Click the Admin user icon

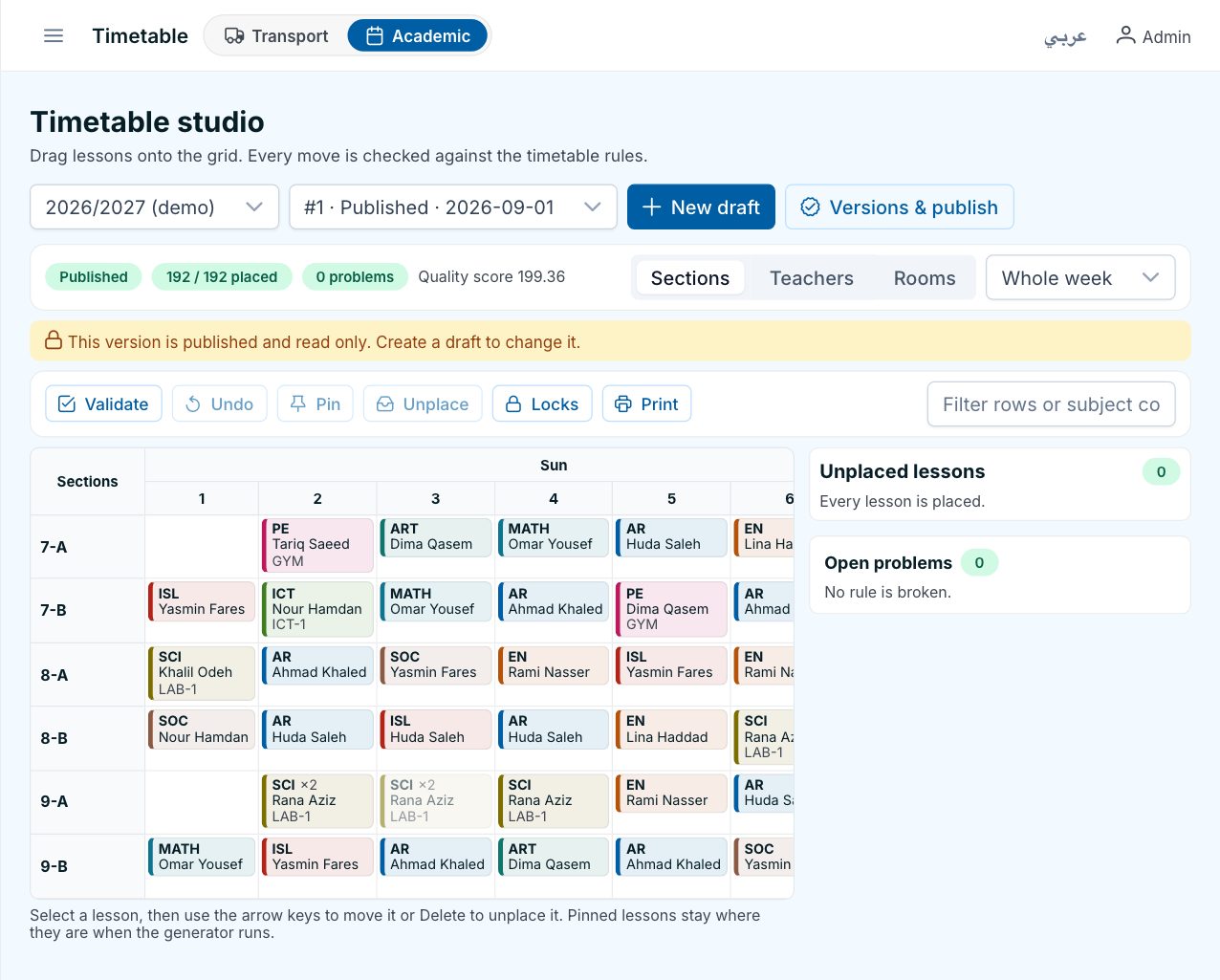[1125, 35]
